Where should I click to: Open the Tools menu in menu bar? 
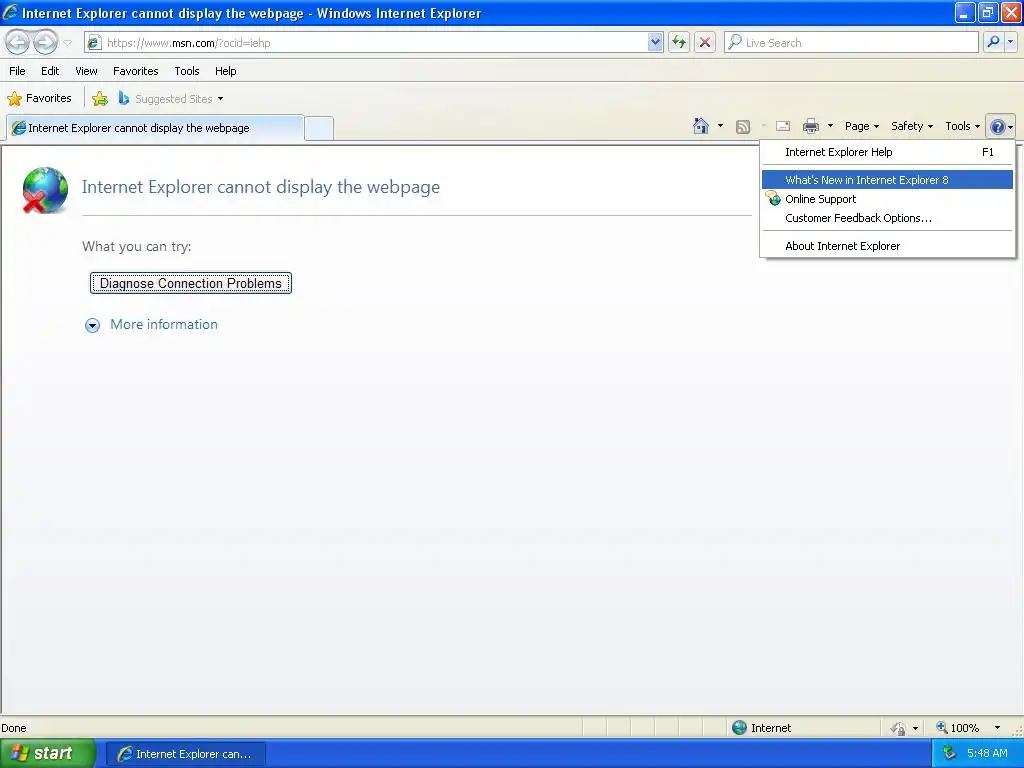pyautogui.click(x=187, y=71)
